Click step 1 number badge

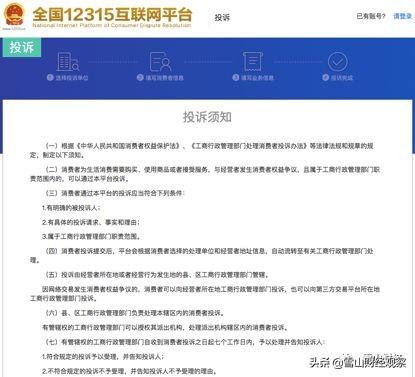click(x=50, y=78)
